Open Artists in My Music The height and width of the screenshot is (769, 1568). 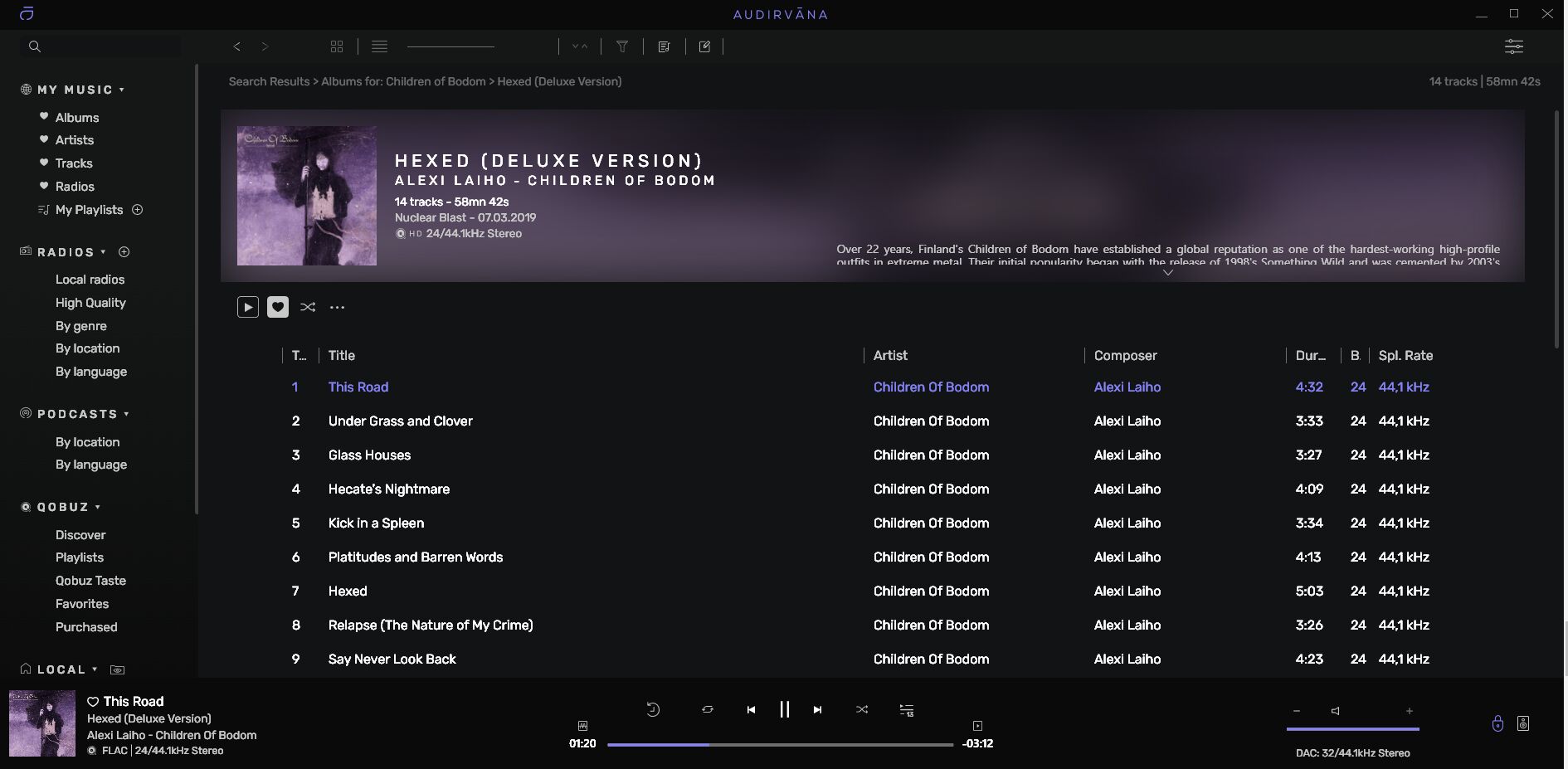(75, 140)
